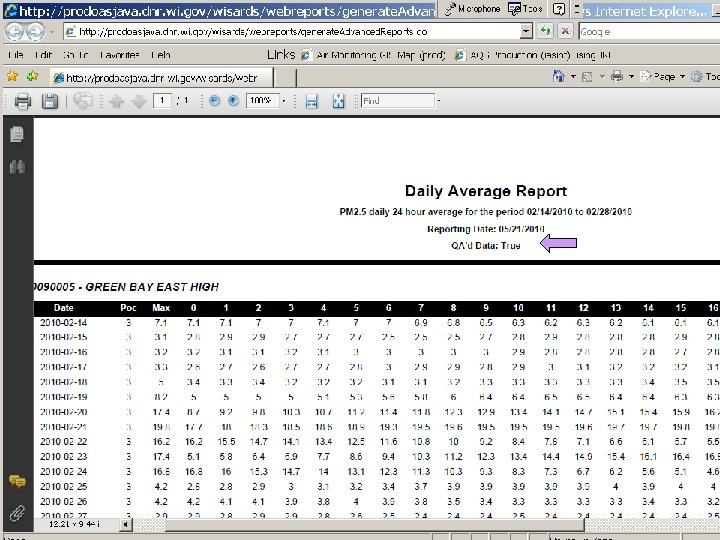Go to next page arrow in PDF toolbar
The height and width of the screenshot is (540, 720).
tap(139, 101)
